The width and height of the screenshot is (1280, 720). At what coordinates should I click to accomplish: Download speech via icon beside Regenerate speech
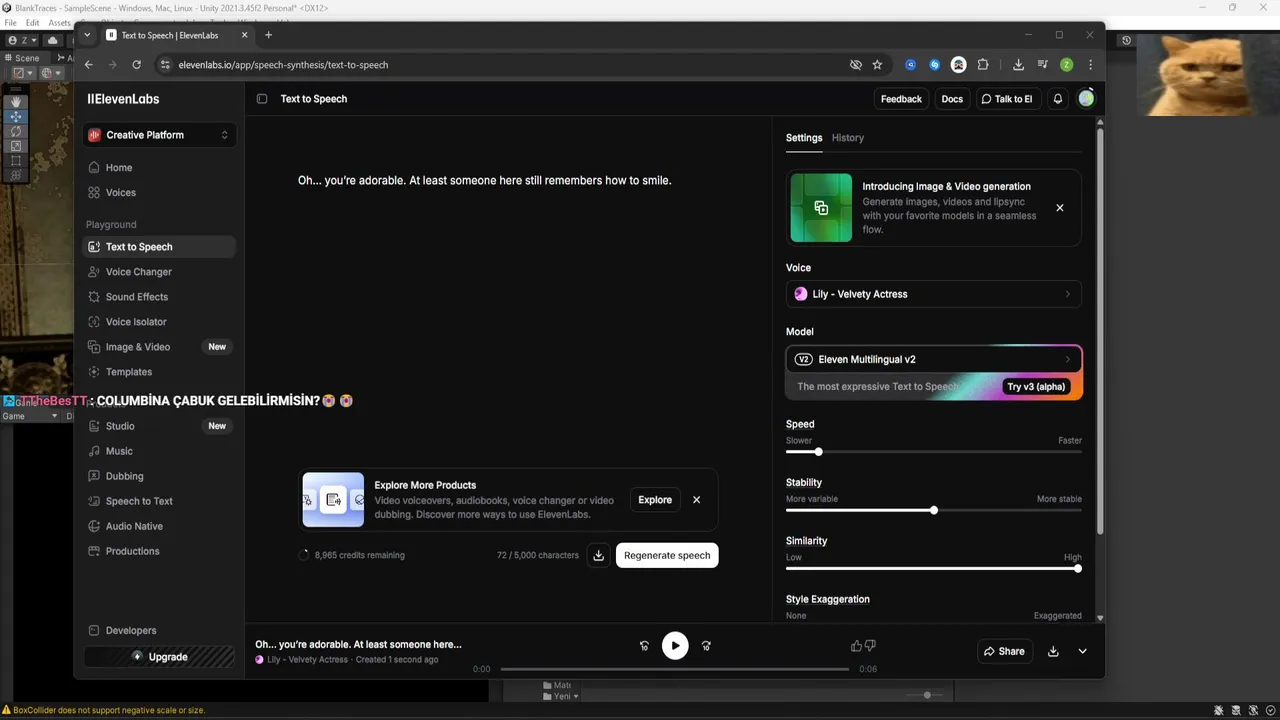coord(598,555)
